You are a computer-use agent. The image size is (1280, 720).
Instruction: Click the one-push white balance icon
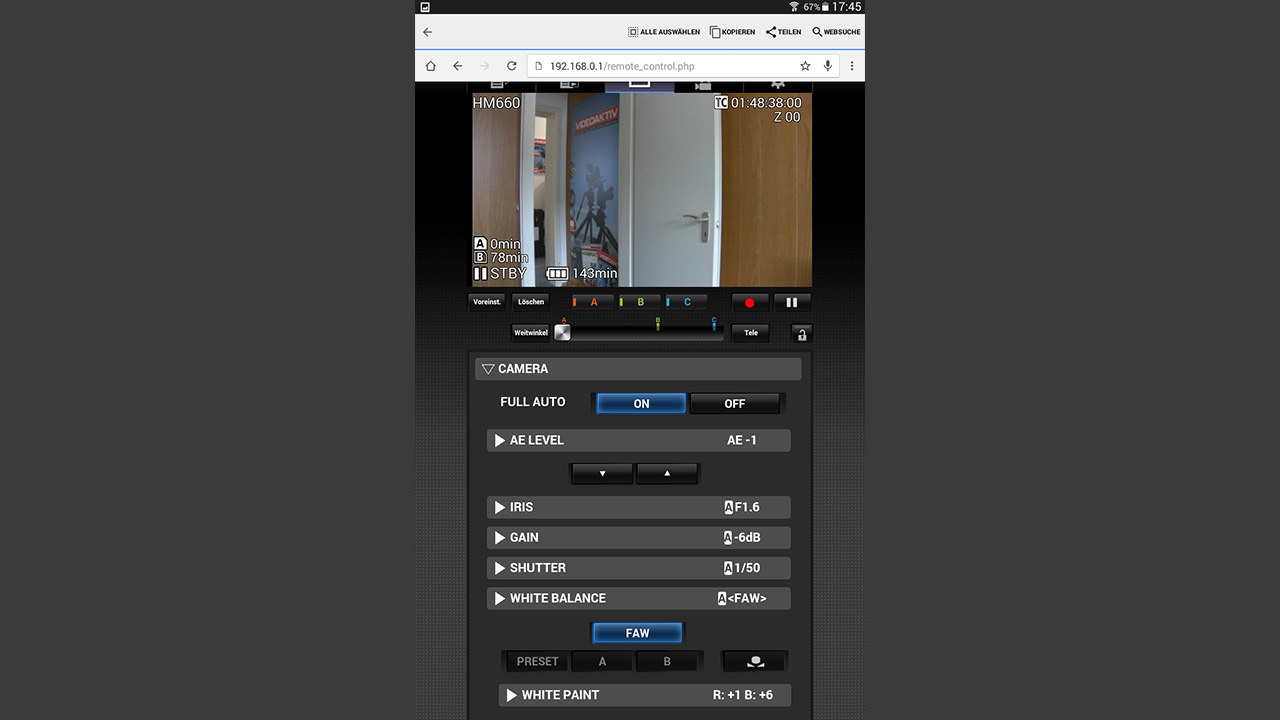(755, 661)
